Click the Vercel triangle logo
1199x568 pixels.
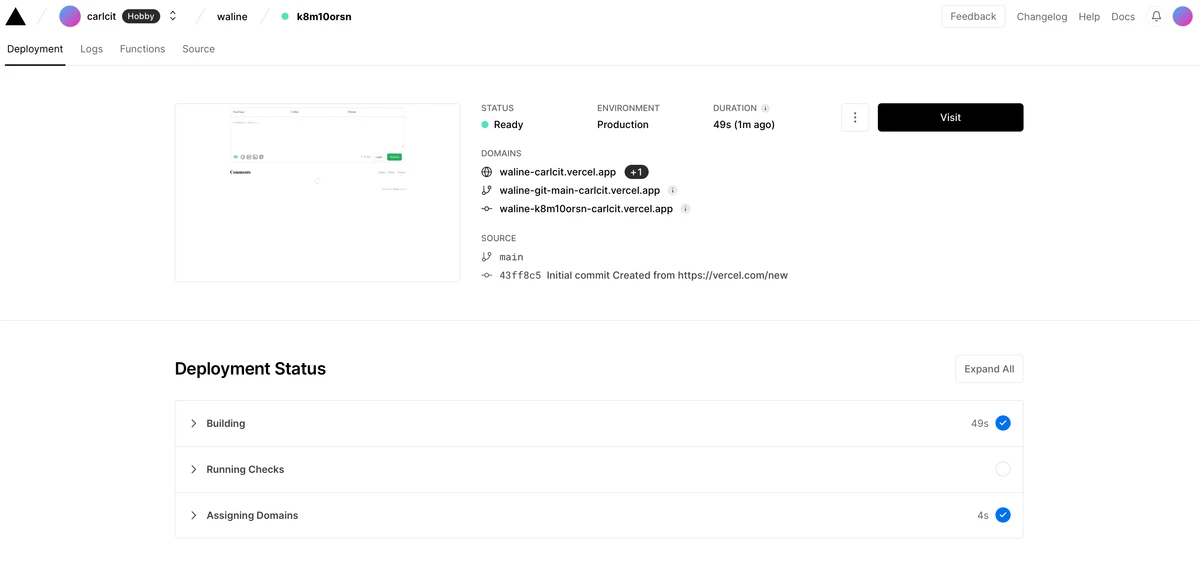(x=15, y=16)
